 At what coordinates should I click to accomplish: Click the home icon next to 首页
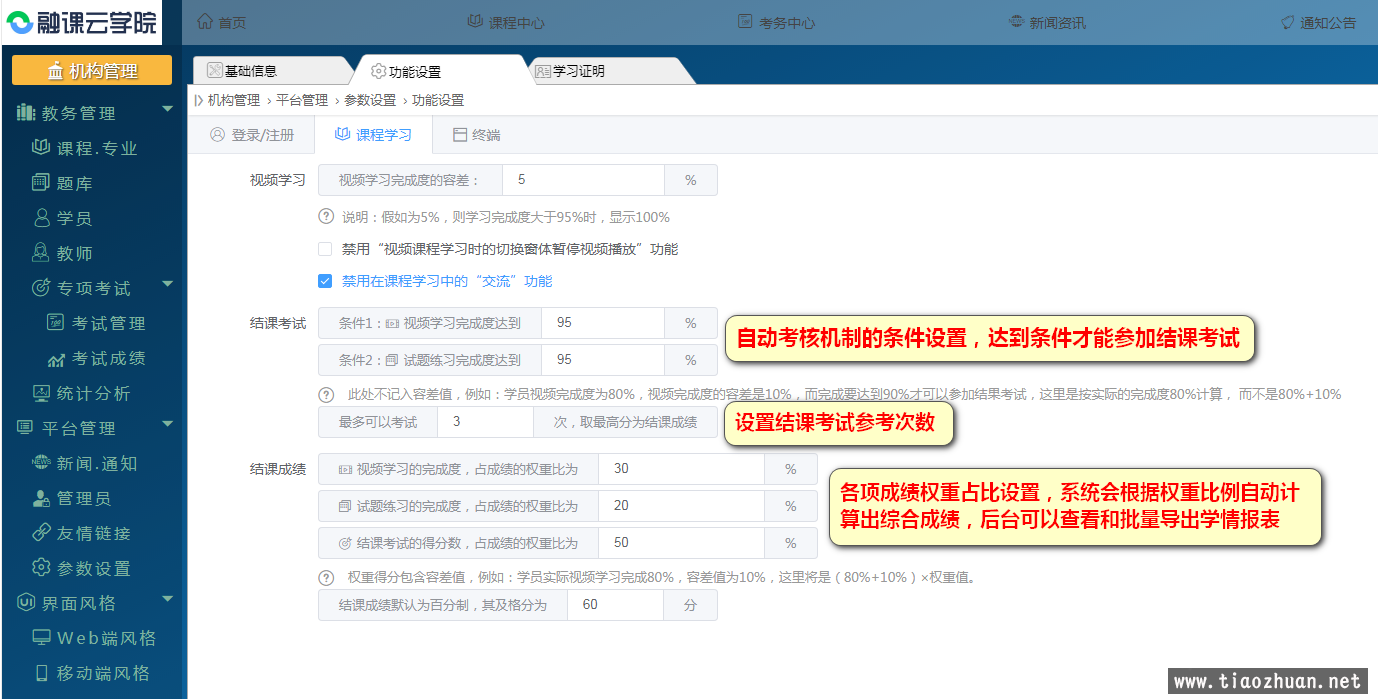[x=205, y=22]
